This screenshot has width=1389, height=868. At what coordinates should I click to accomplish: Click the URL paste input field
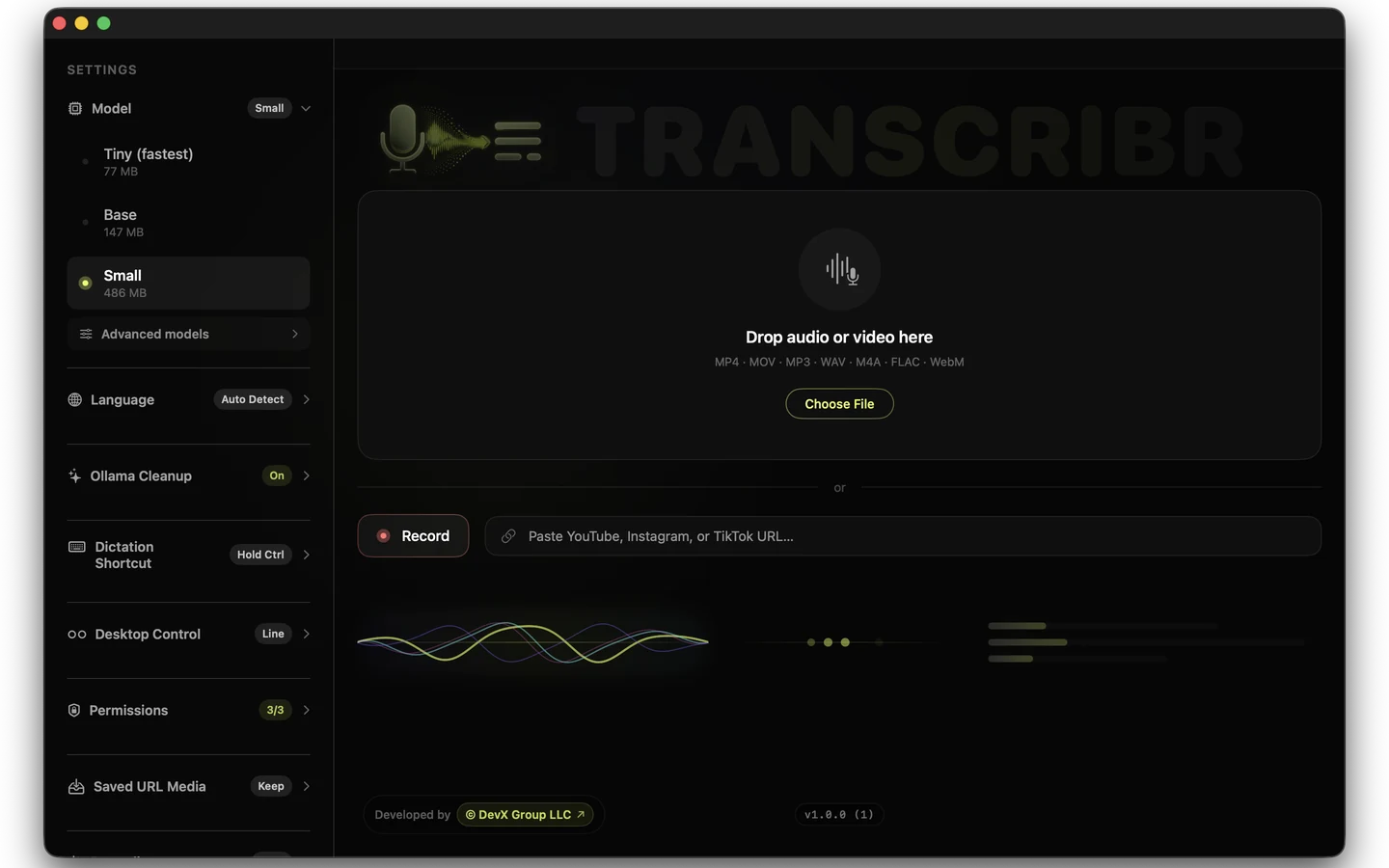point(903,536)
